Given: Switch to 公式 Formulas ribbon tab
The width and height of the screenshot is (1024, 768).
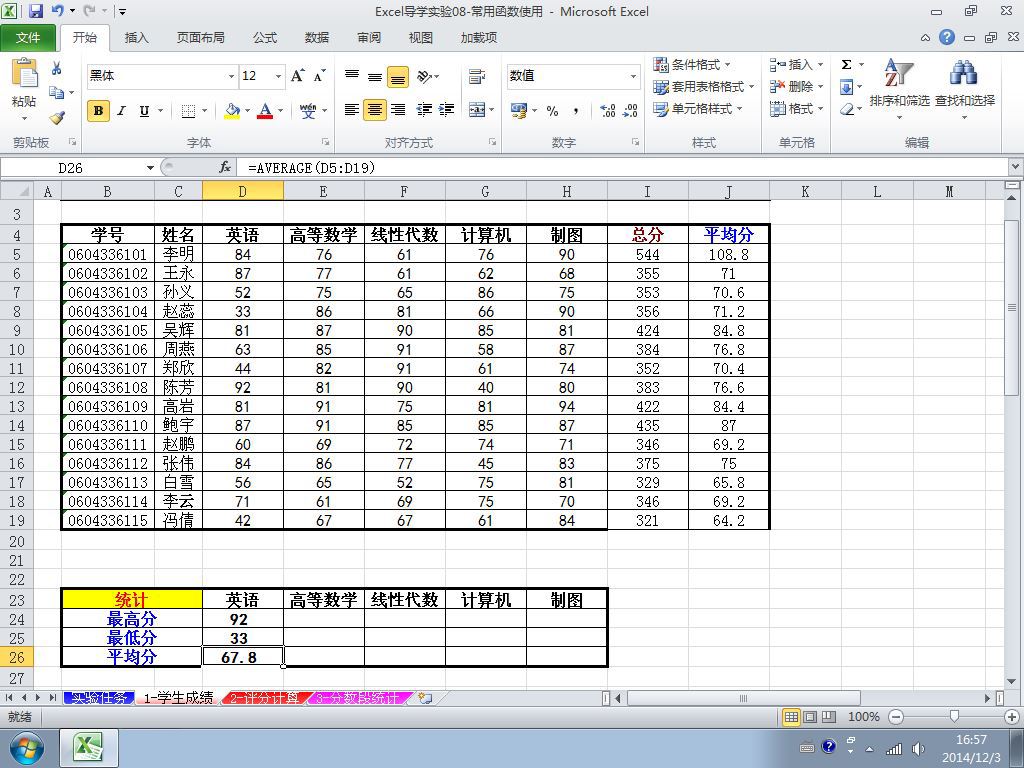Looking at the screenshot, I should [x=264, y=38].
